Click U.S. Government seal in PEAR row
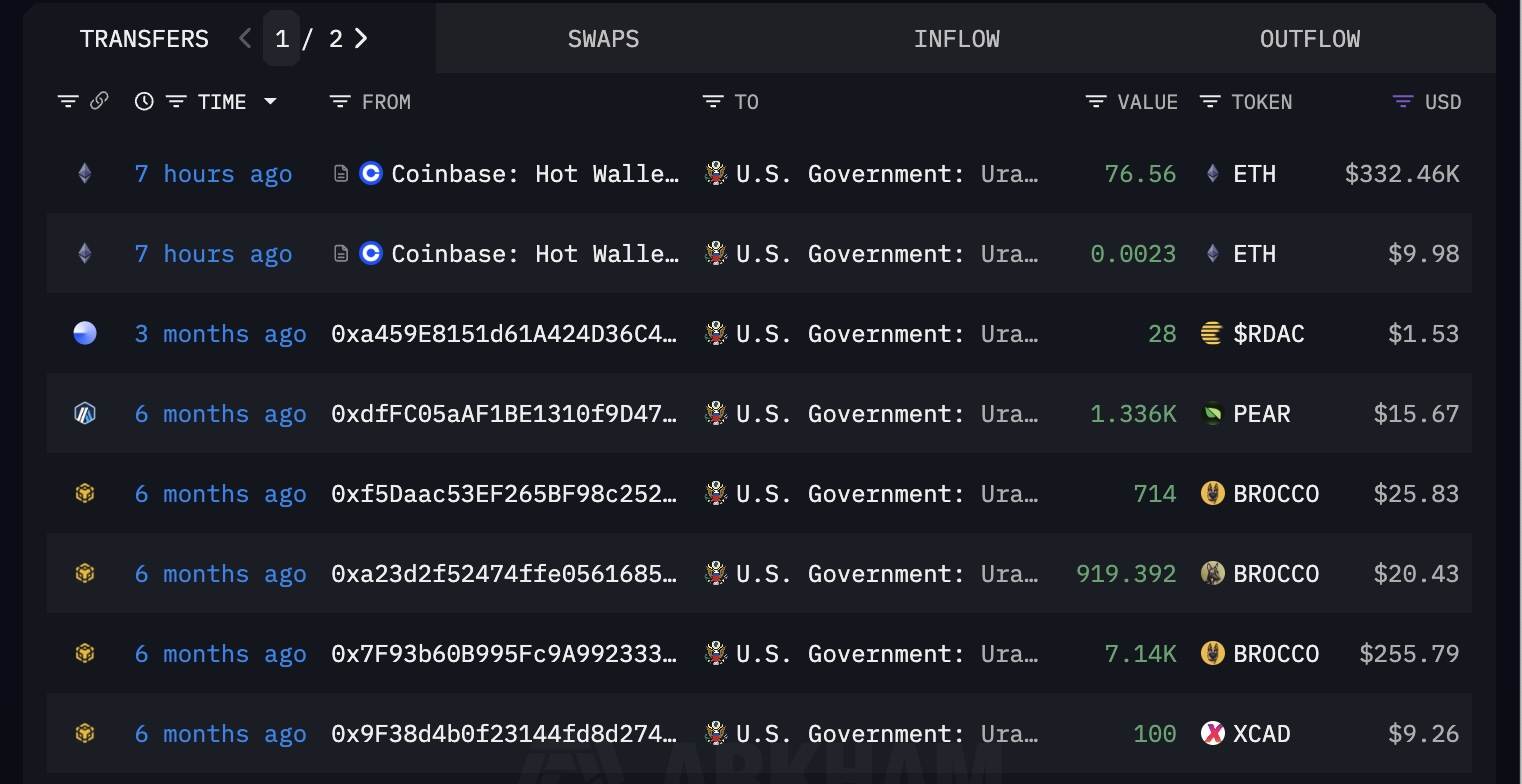1522x784 pixels. click(715, 414)
